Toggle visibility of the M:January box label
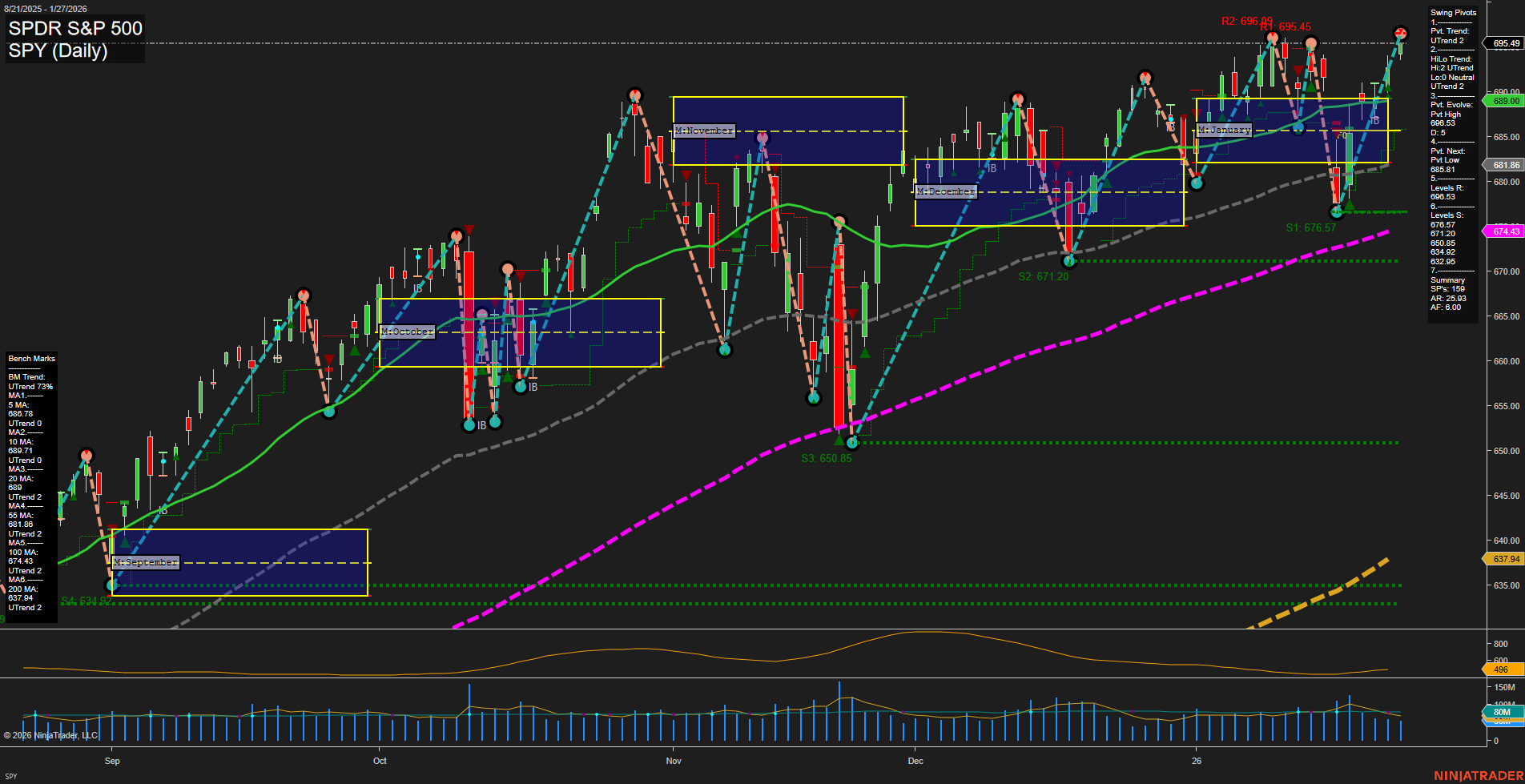Image resolution: width=1525 pixels, height=784 pixels. 1222,130
